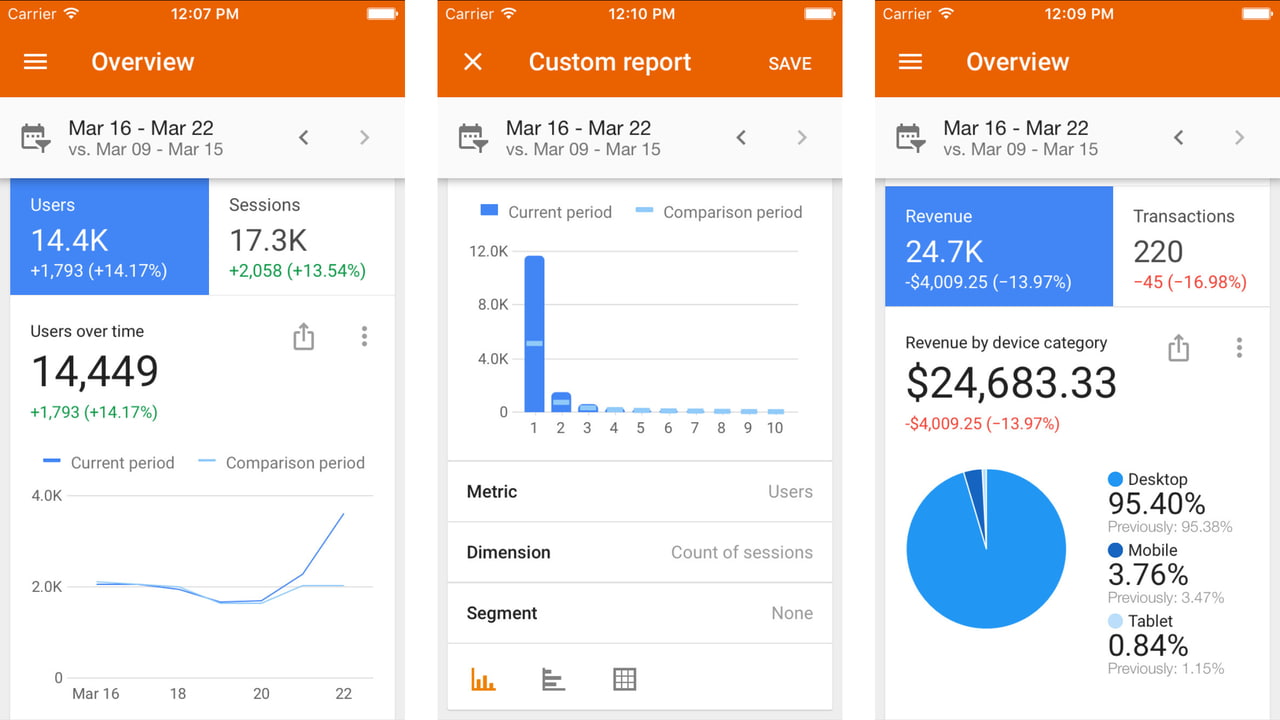Close the Custom report screen
Image resolution: width=1280 pixels, height=720 pixels.
point(473,62)
